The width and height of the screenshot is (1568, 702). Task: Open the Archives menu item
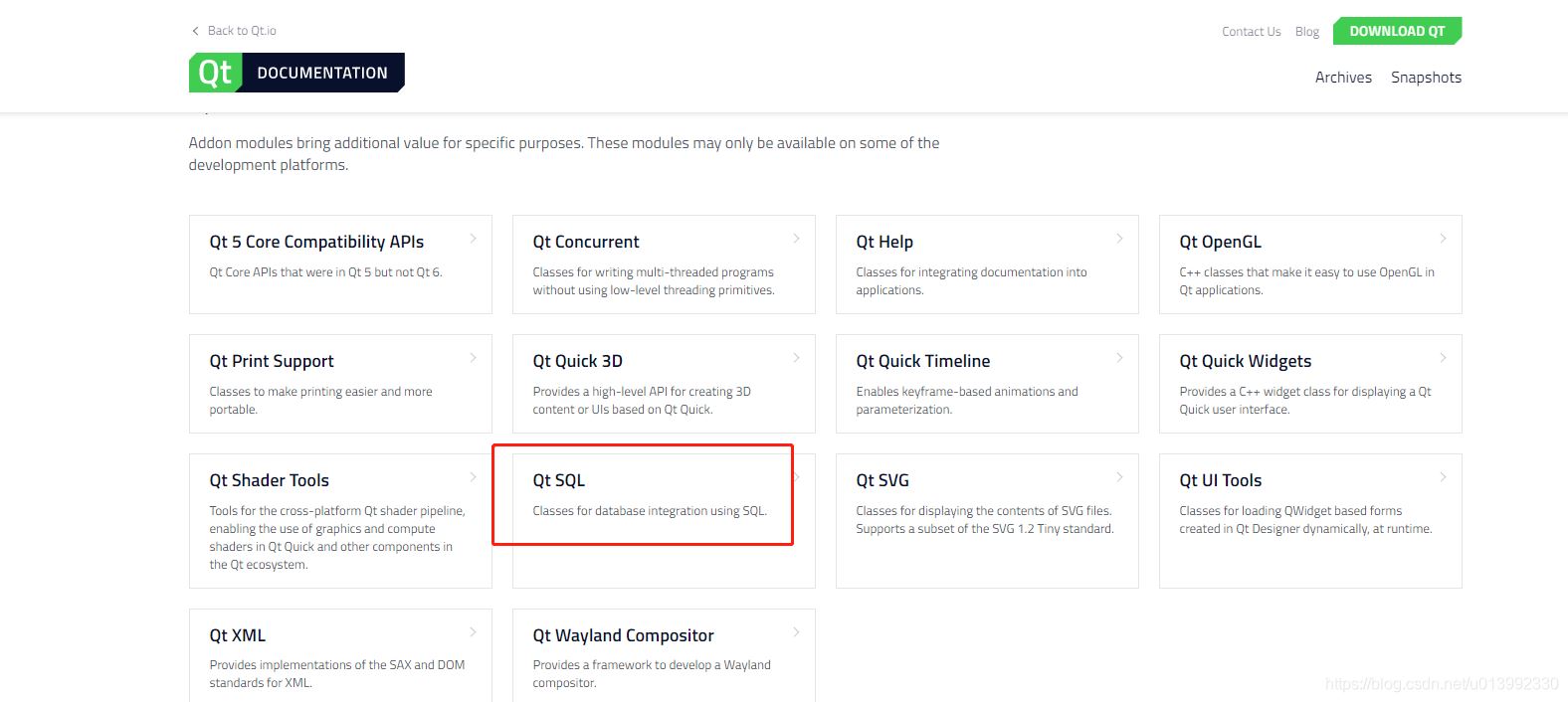tap(1343, 78)
